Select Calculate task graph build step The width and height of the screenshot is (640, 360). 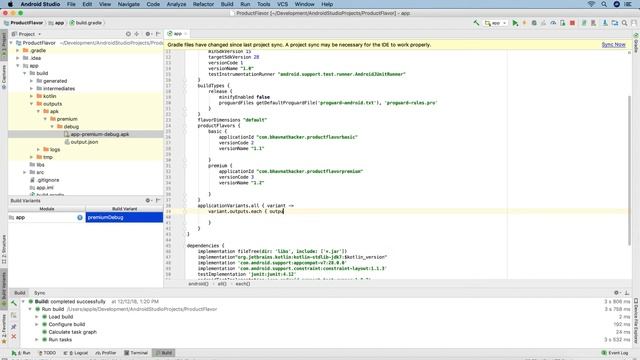coord(72,332)
